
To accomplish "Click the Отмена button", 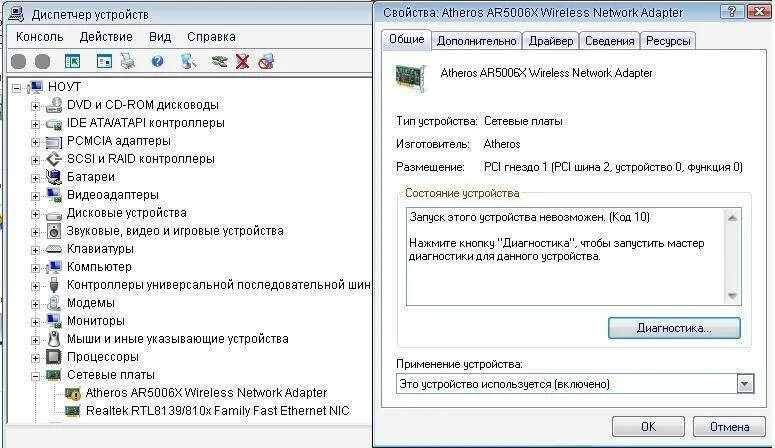I will click(730, 426).
